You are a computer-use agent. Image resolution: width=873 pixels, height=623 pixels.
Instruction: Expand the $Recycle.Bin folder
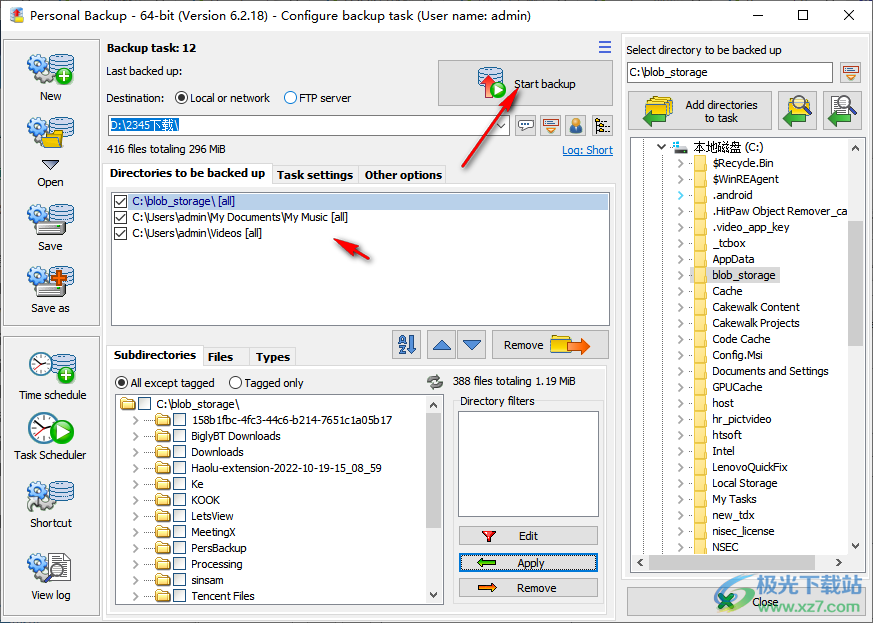point(680,163)
